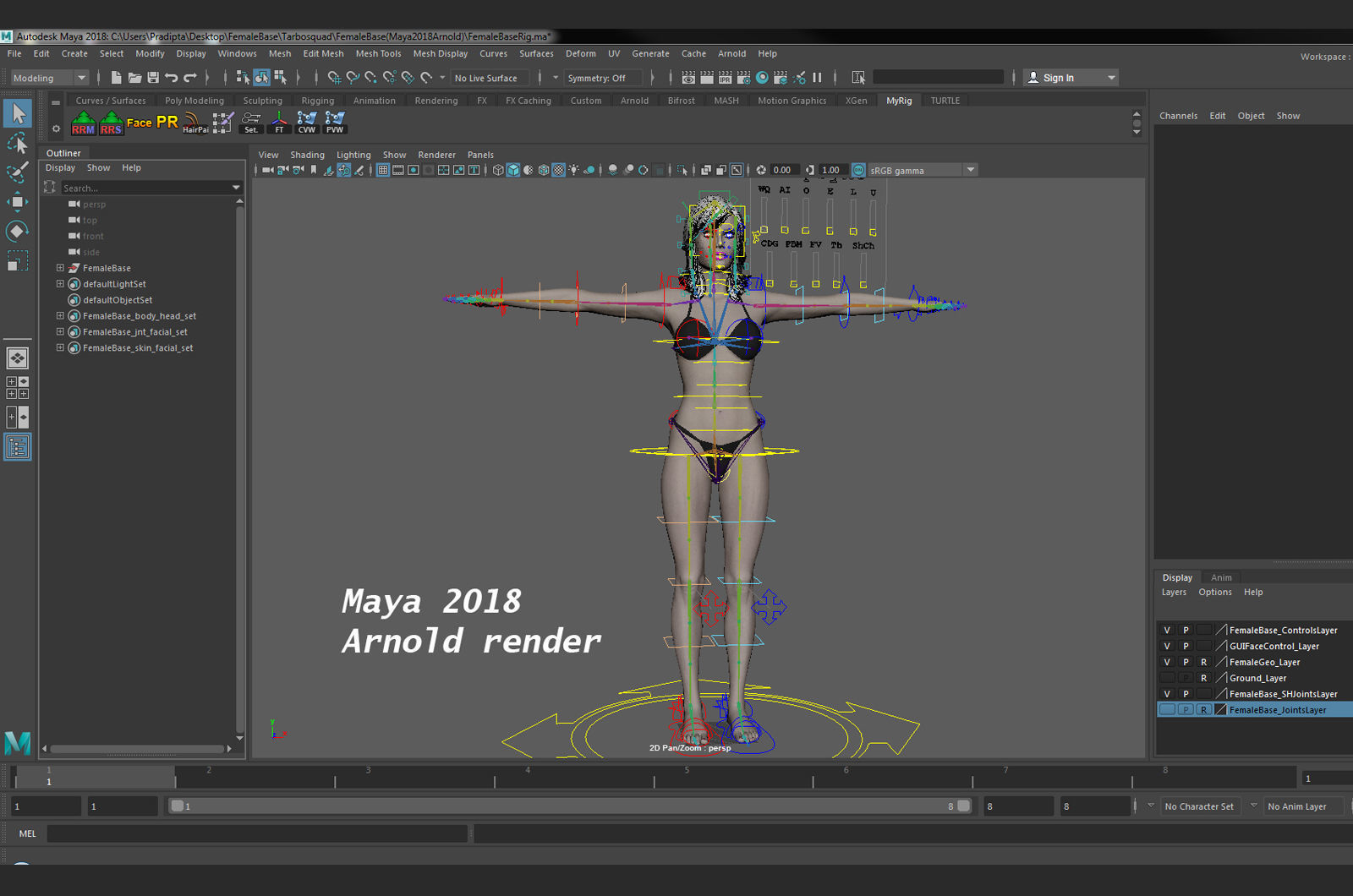This screenshot has height=896, width=1353.
Task: Click the Undo arrow icon
Action: pos(172,78)
